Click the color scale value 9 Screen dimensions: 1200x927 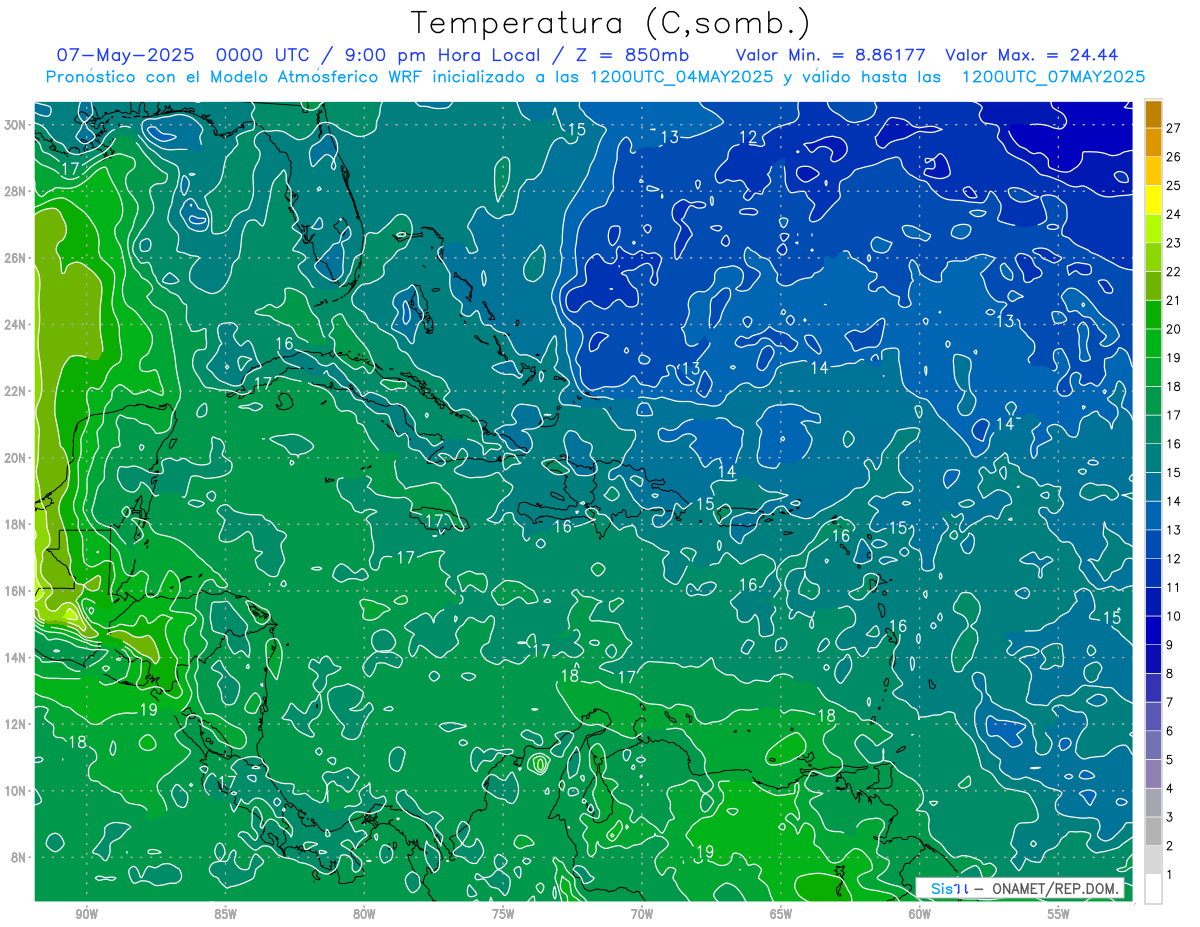click(1170, 645)
